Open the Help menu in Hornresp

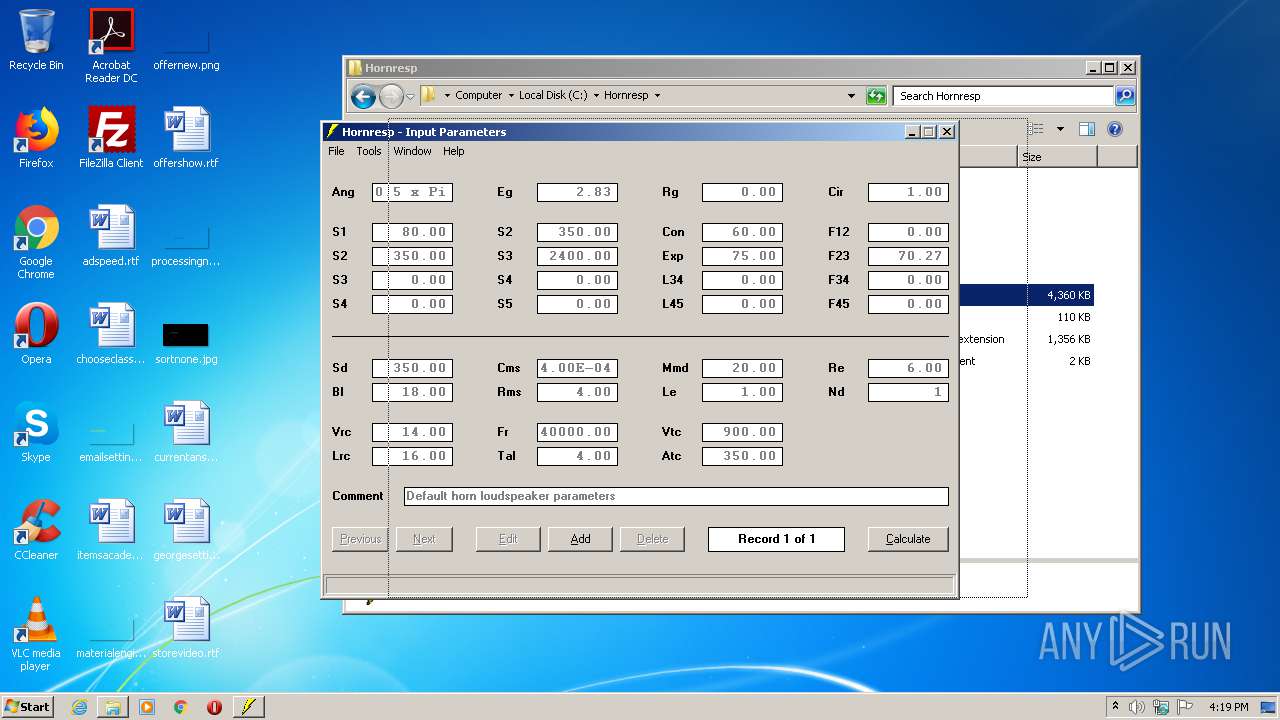454,151
